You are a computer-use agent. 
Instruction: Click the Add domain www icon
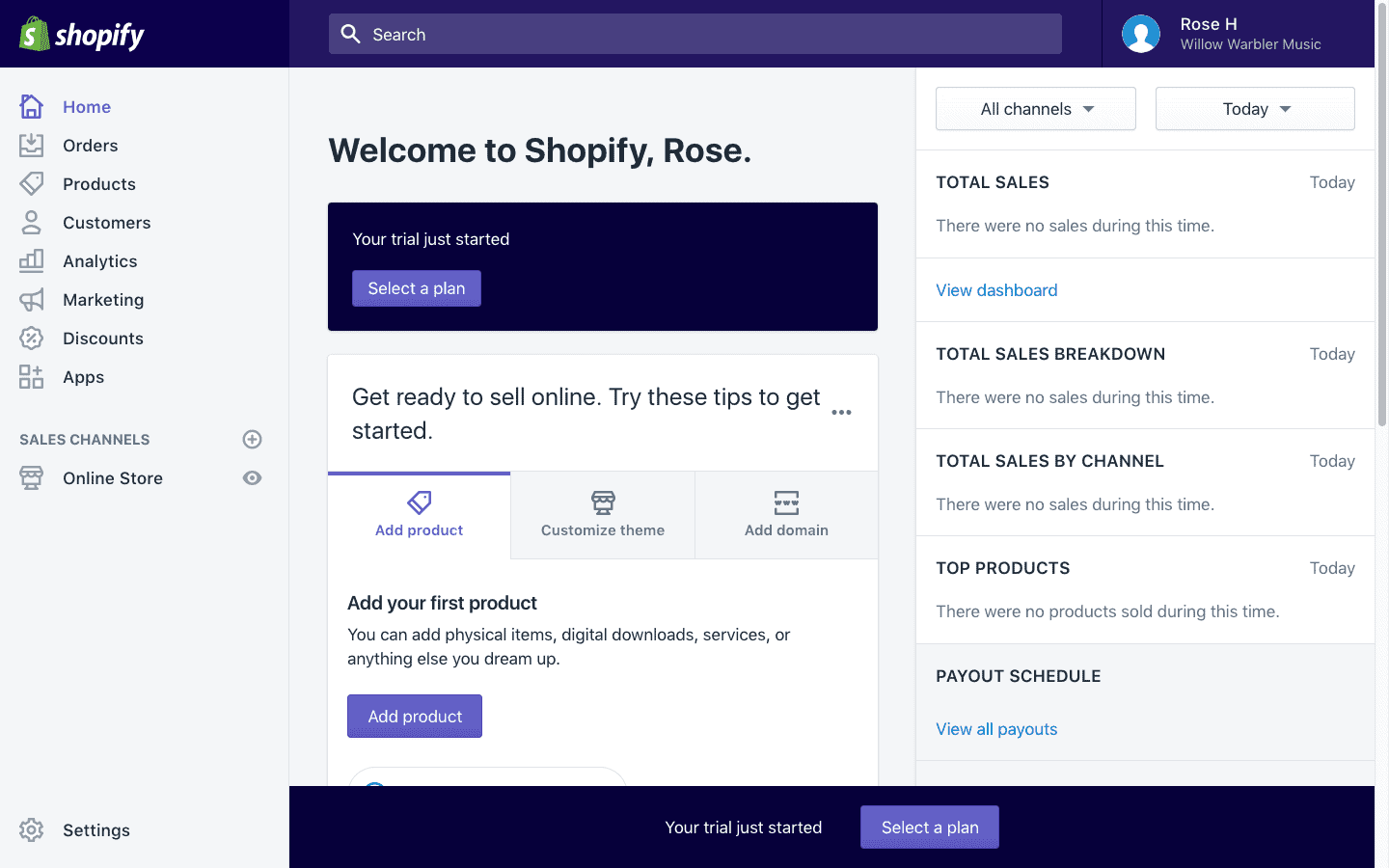point(786,502)
